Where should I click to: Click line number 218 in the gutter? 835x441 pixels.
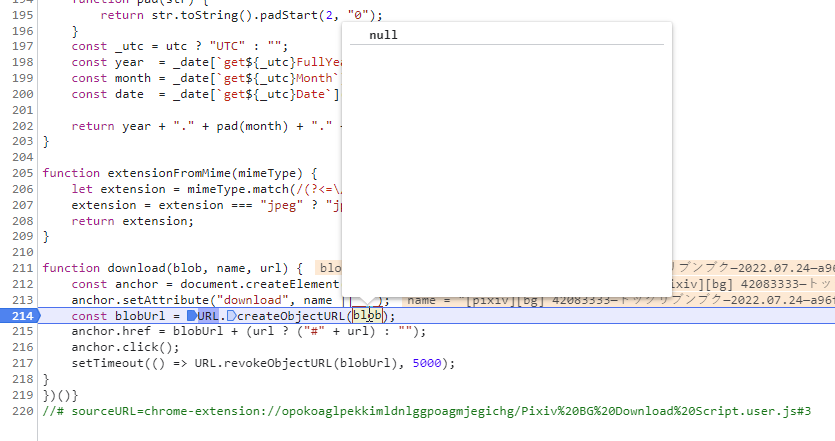[x=22, y=379]
